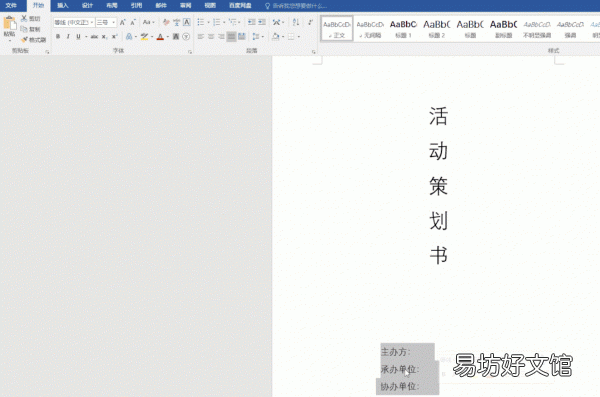The image size is (600, 397).
Task: Apply character shading icon
Action: click(x=176, y=37)
